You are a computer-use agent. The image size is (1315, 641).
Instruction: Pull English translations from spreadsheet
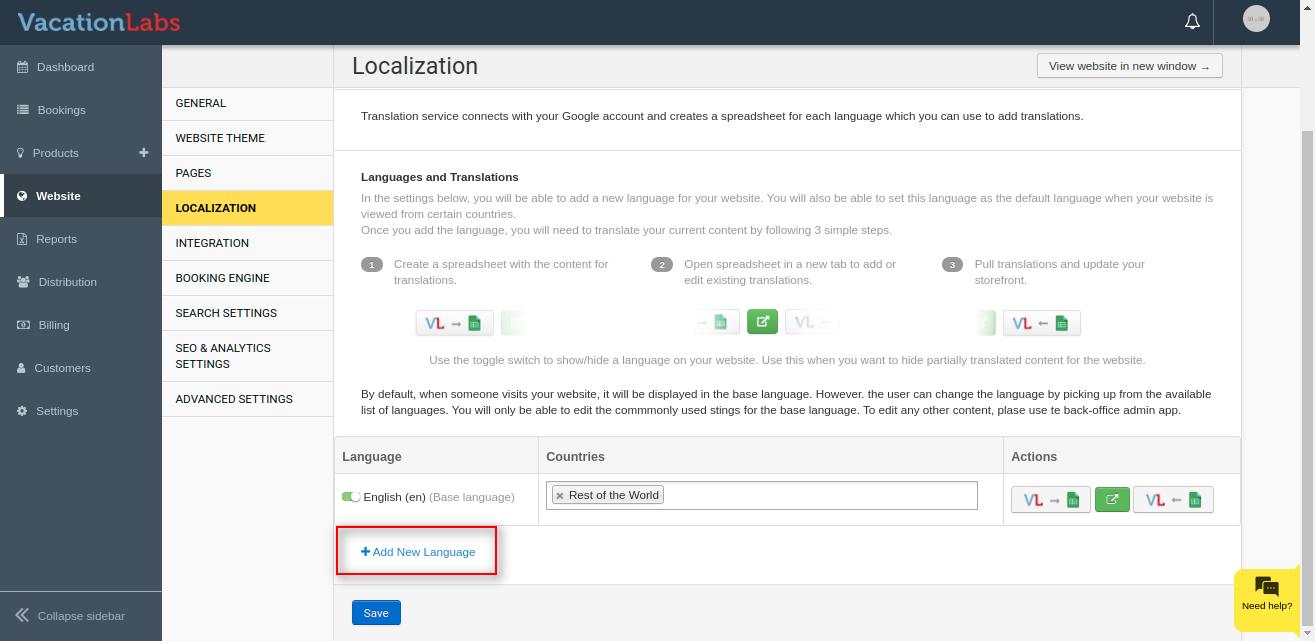click(x=1173, y=499)
